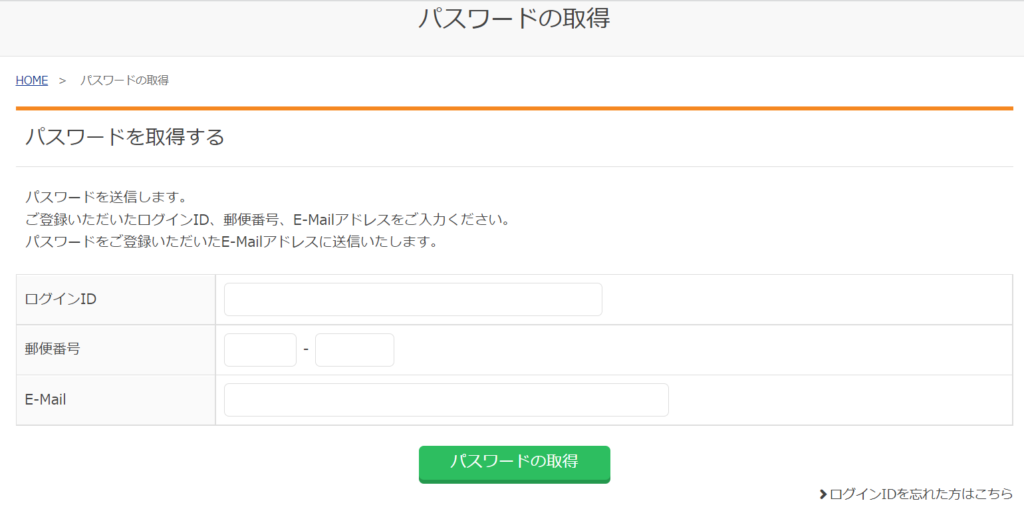Click the HOME breadcrumb link
1024x519 pixels.
[32, 80]
